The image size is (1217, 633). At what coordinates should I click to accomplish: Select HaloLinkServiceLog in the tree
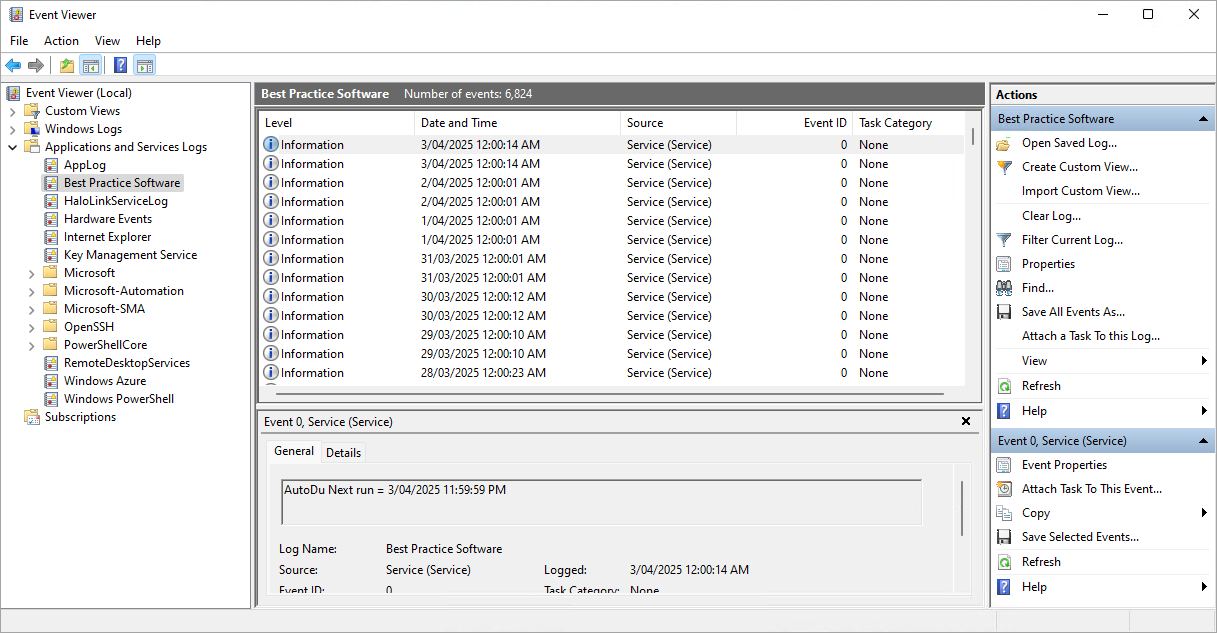[x=116, y=201]
